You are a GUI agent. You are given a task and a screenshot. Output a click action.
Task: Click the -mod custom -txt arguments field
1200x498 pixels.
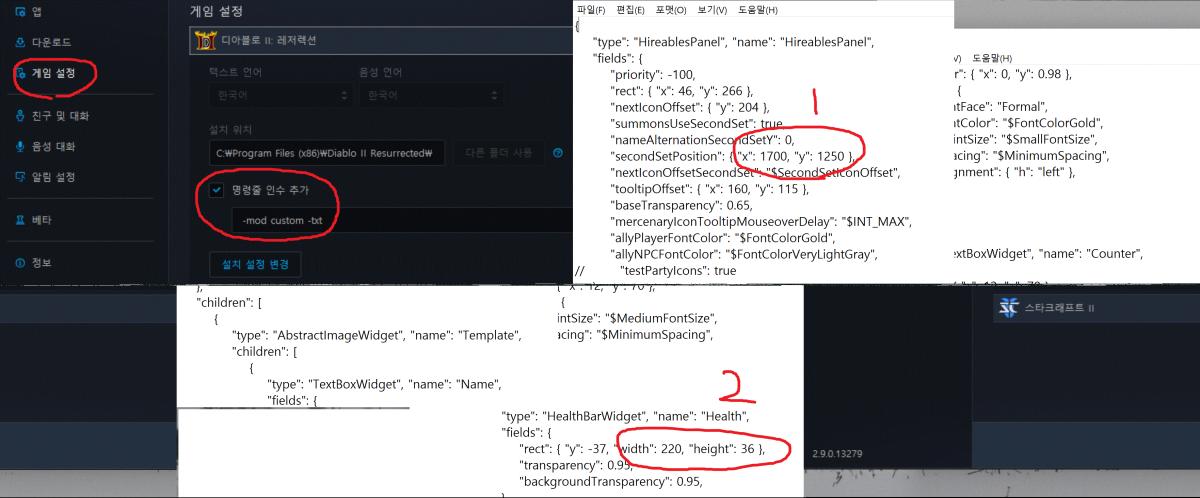pos(400,220)
